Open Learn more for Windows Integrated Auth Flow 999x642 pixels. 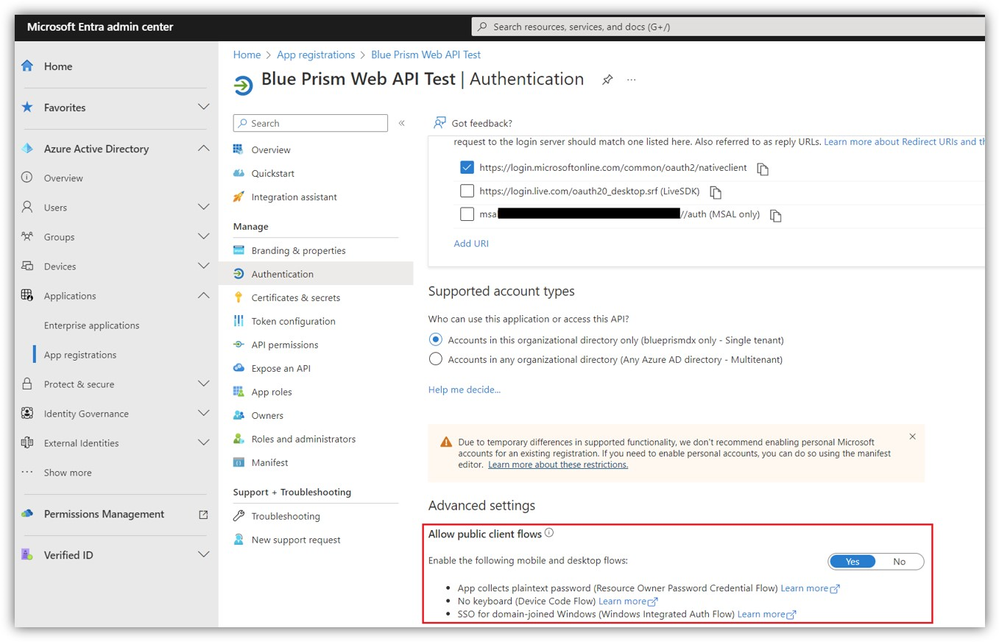tap(766, 614)
